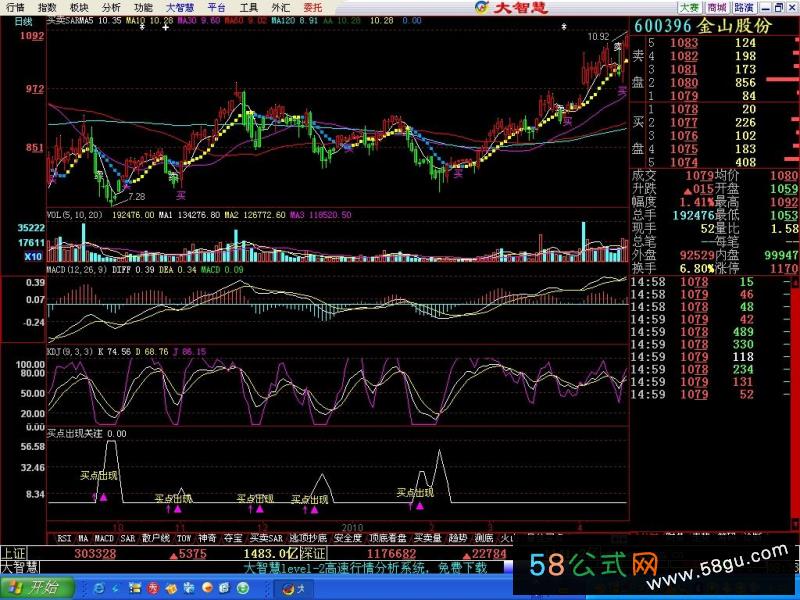Select the TOW indicator tab
This screenshot has width=800, height=600.
(x=184, y=538)
